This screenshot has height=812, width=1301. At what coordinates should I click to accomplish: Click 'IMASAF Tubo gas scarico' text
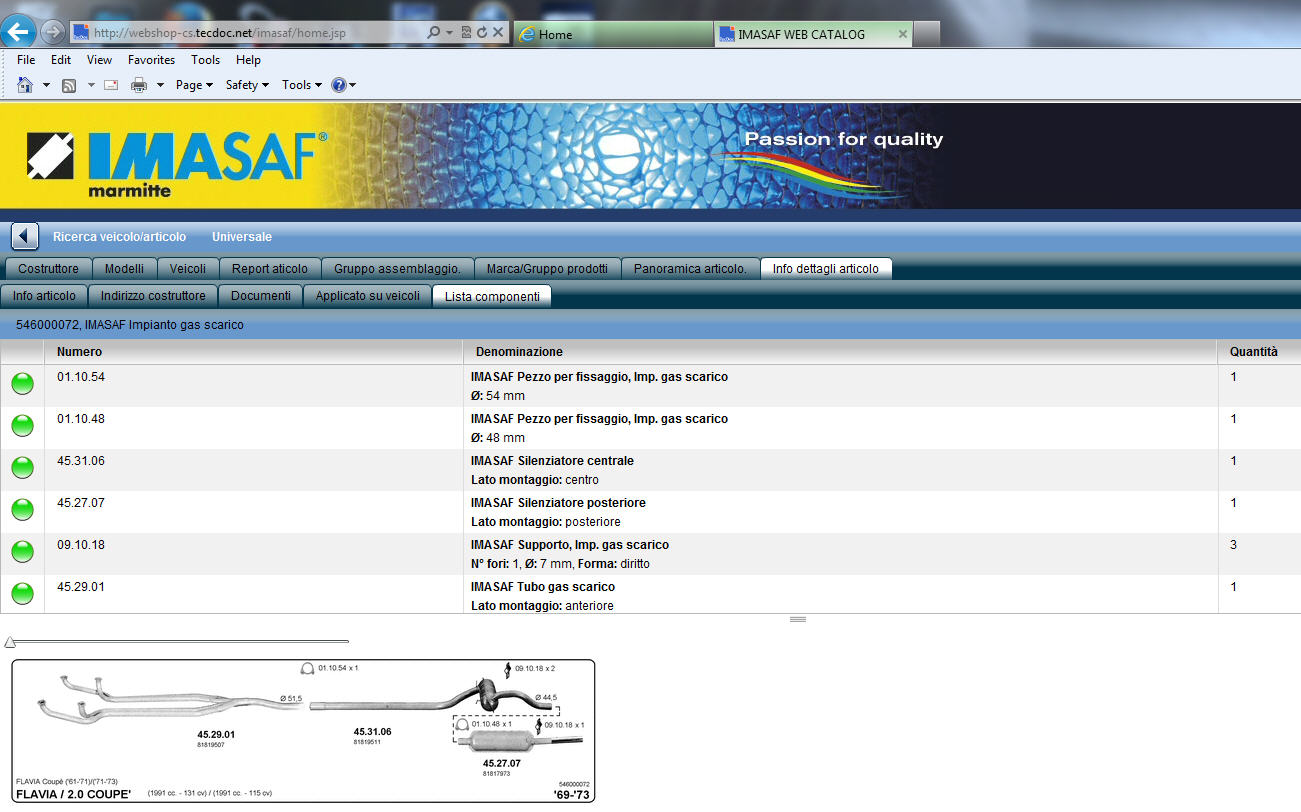tap(543, 587)
